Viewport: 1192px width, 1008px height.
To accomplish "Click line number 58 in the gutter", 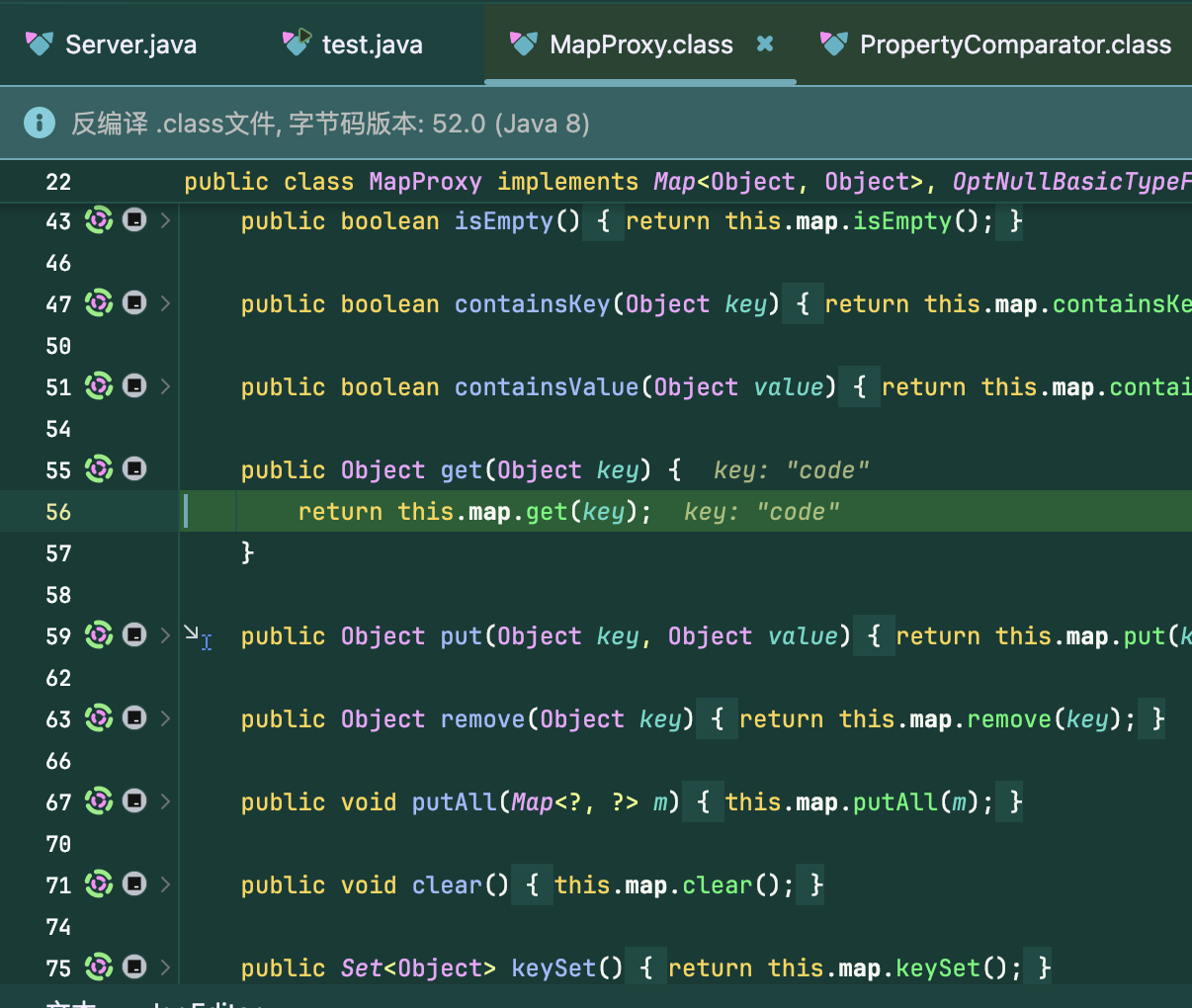I will coord(58,595).
